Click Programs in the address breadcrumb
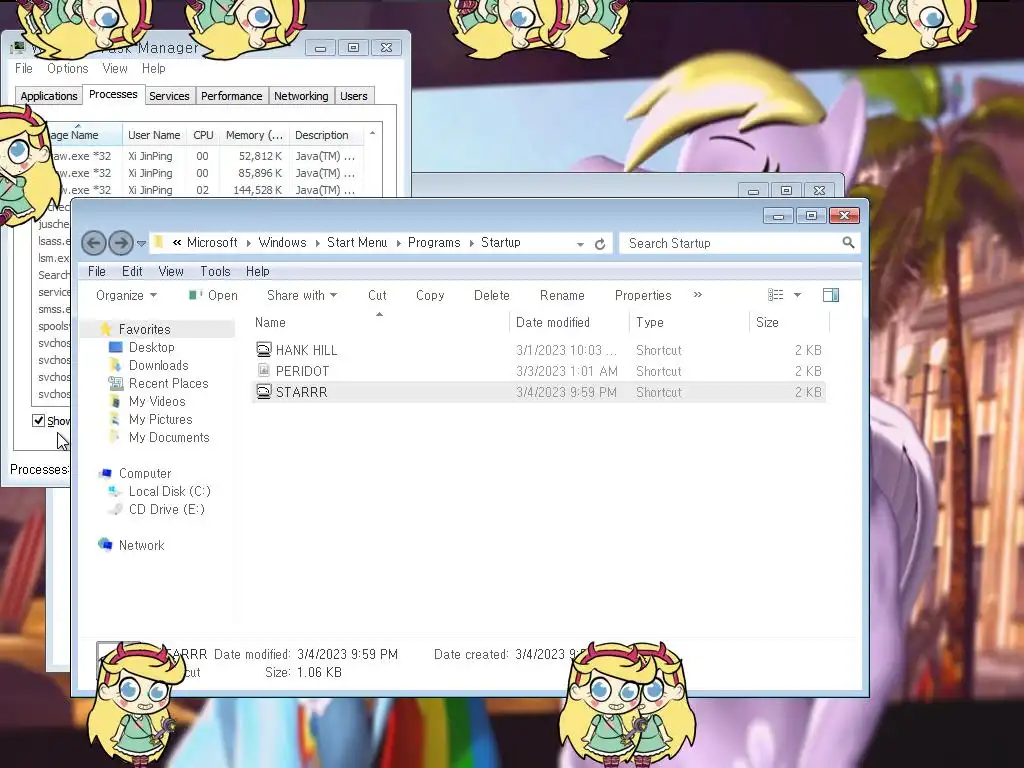The width and height of the screenshot is (1024, 768). [x=434, y=242]
